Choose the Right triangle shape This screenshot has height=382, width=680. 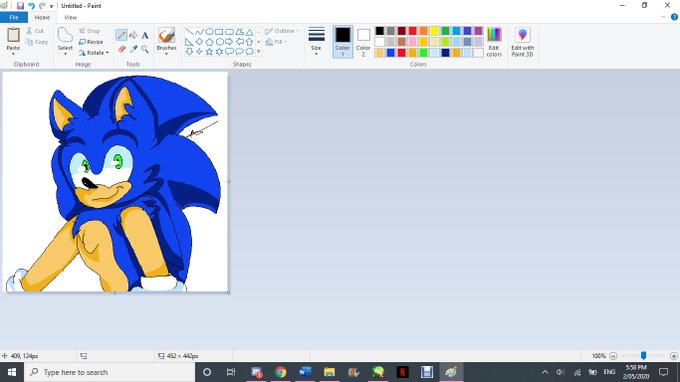click(x=190, y=42)
